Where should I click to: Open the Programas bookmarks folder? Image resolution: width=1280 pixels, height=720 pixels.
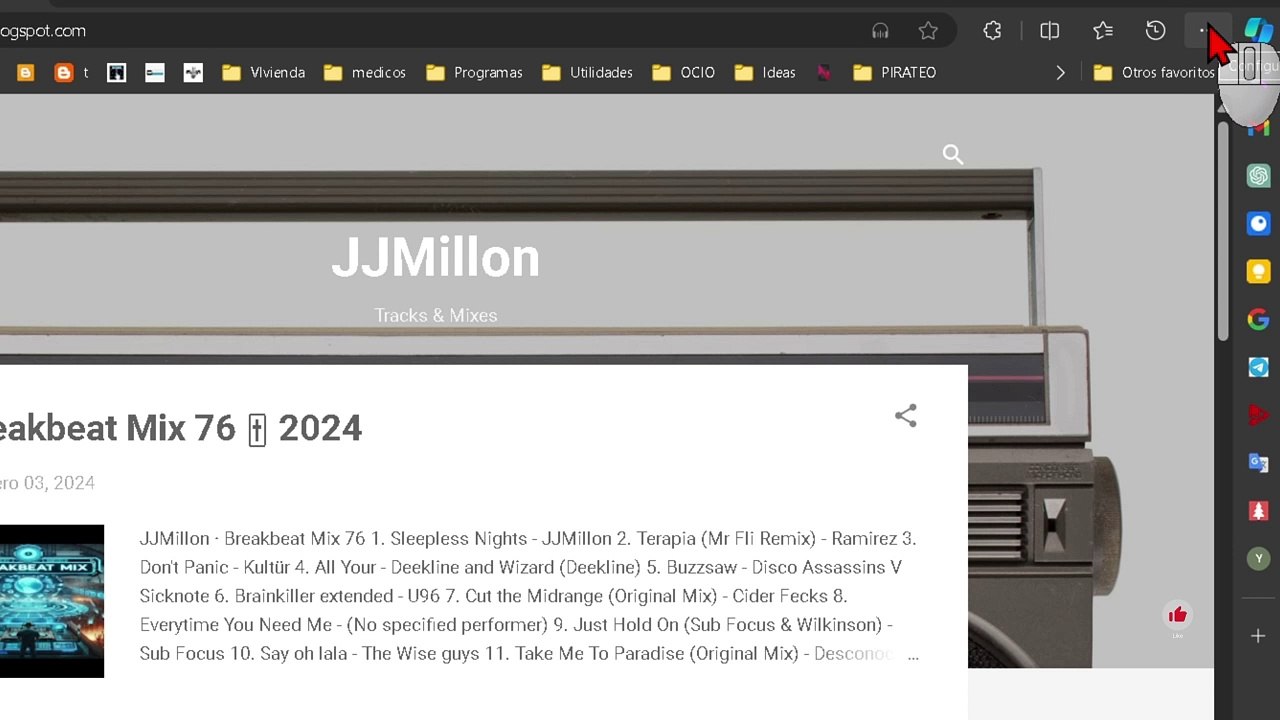coord(474,72)
